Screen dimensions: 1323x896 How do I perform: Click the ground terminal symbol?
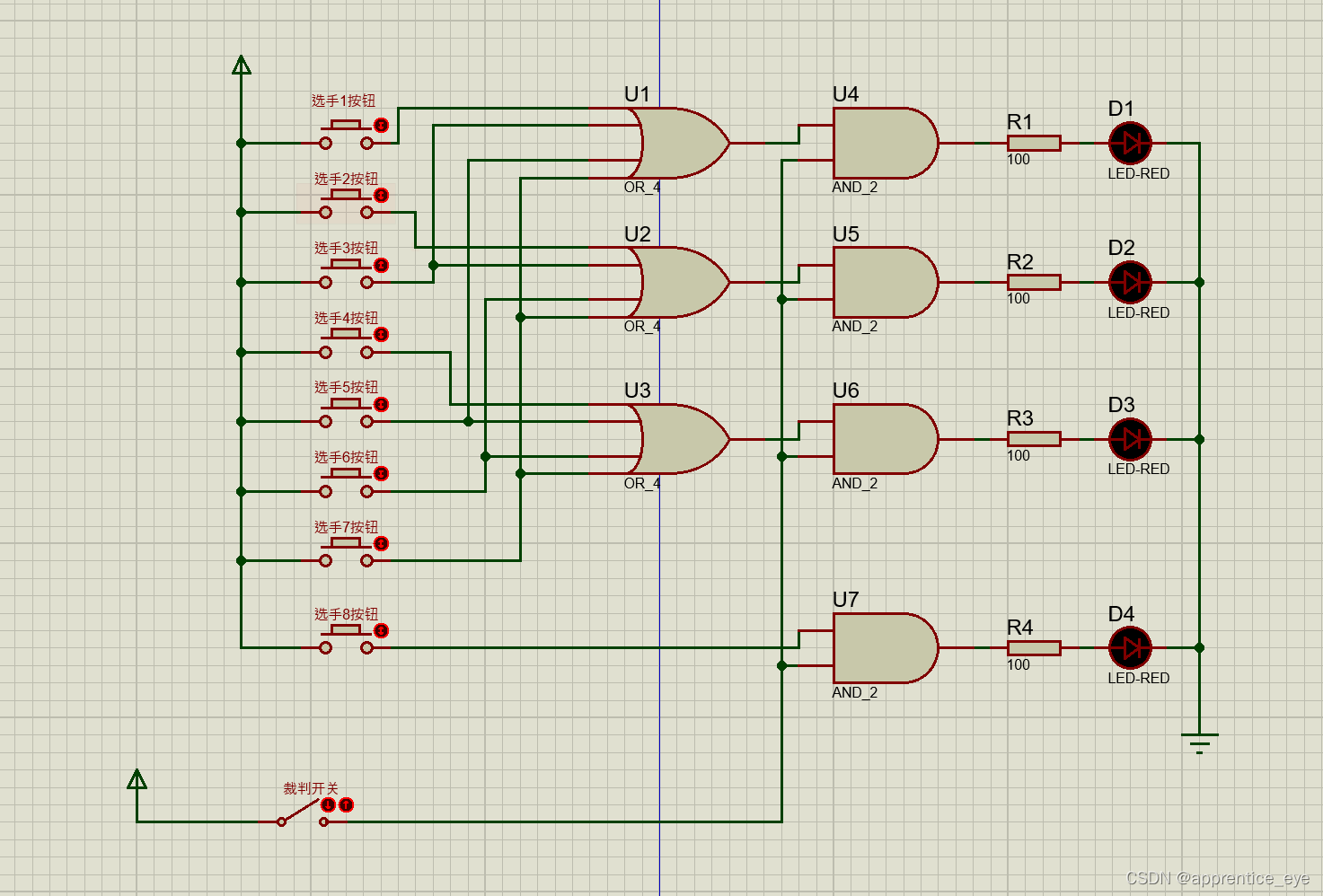pos(1199,742)
